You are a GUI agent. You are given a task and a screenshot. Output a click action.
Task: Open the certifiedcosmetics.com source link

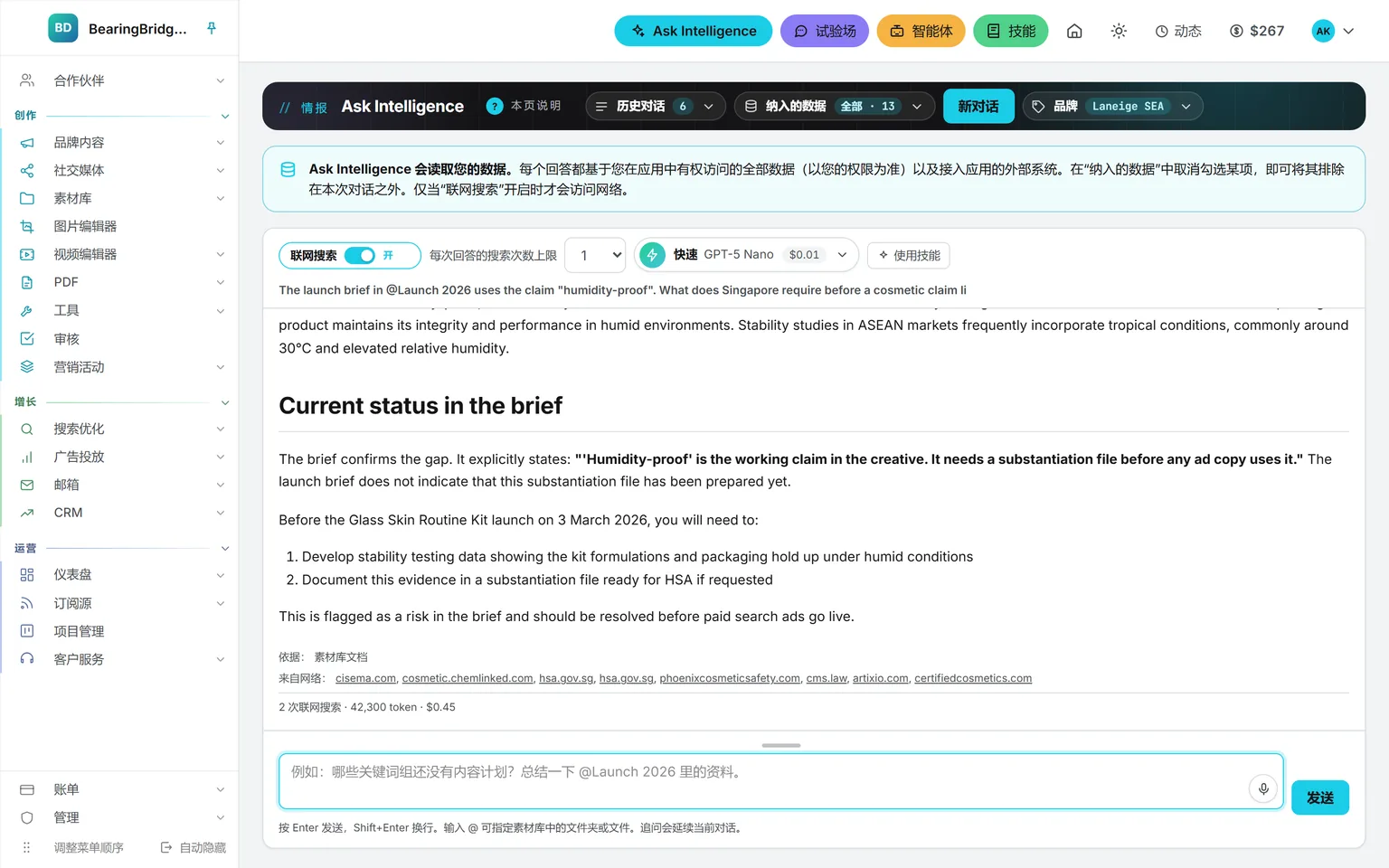(973, 678)
